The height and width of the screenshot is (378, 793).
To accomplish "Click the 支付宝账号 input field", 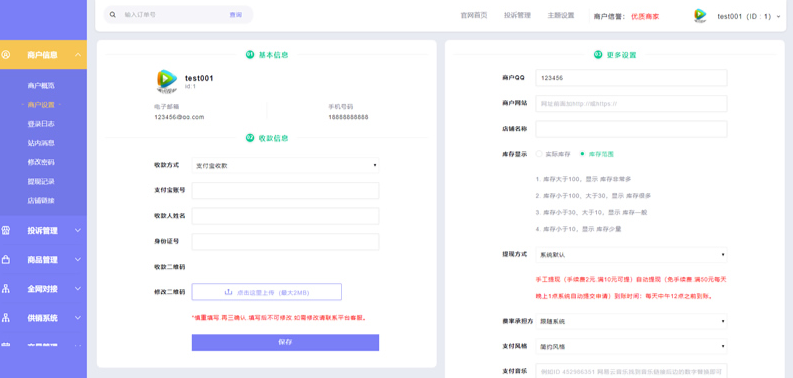I will (x=285, y=191).
